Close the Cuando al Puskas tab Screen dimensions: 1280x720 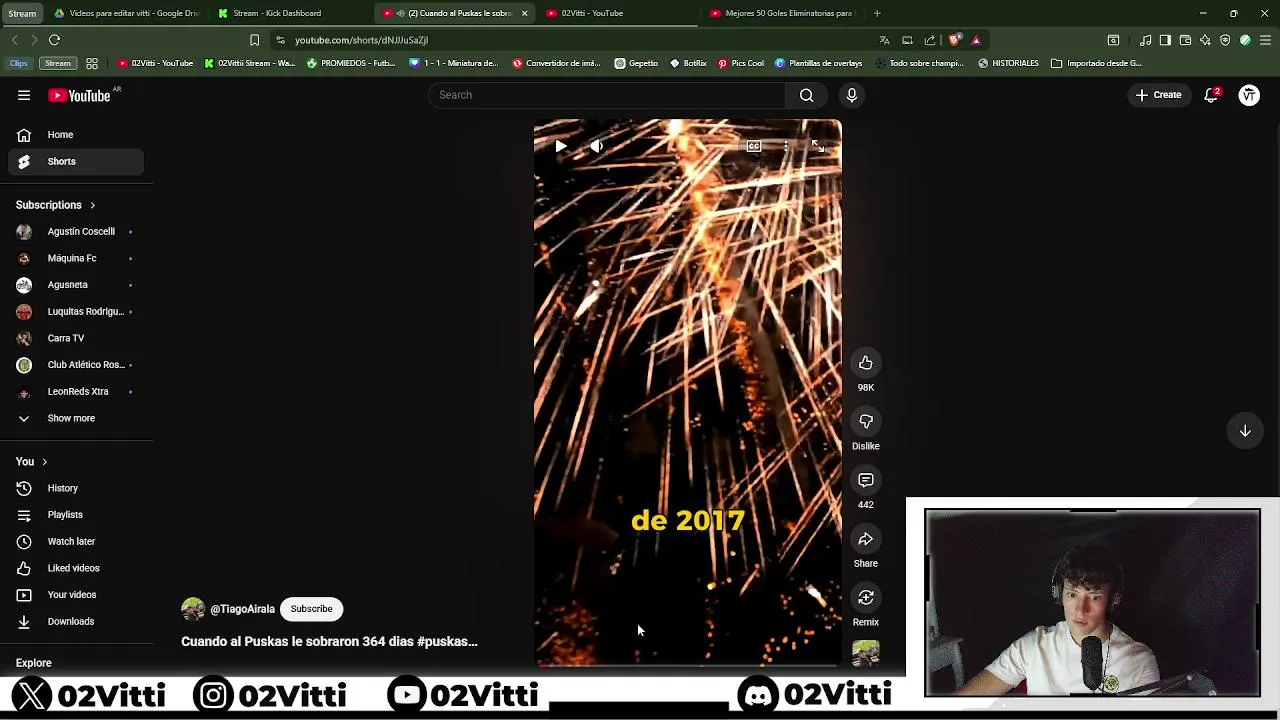pos(525,13)
